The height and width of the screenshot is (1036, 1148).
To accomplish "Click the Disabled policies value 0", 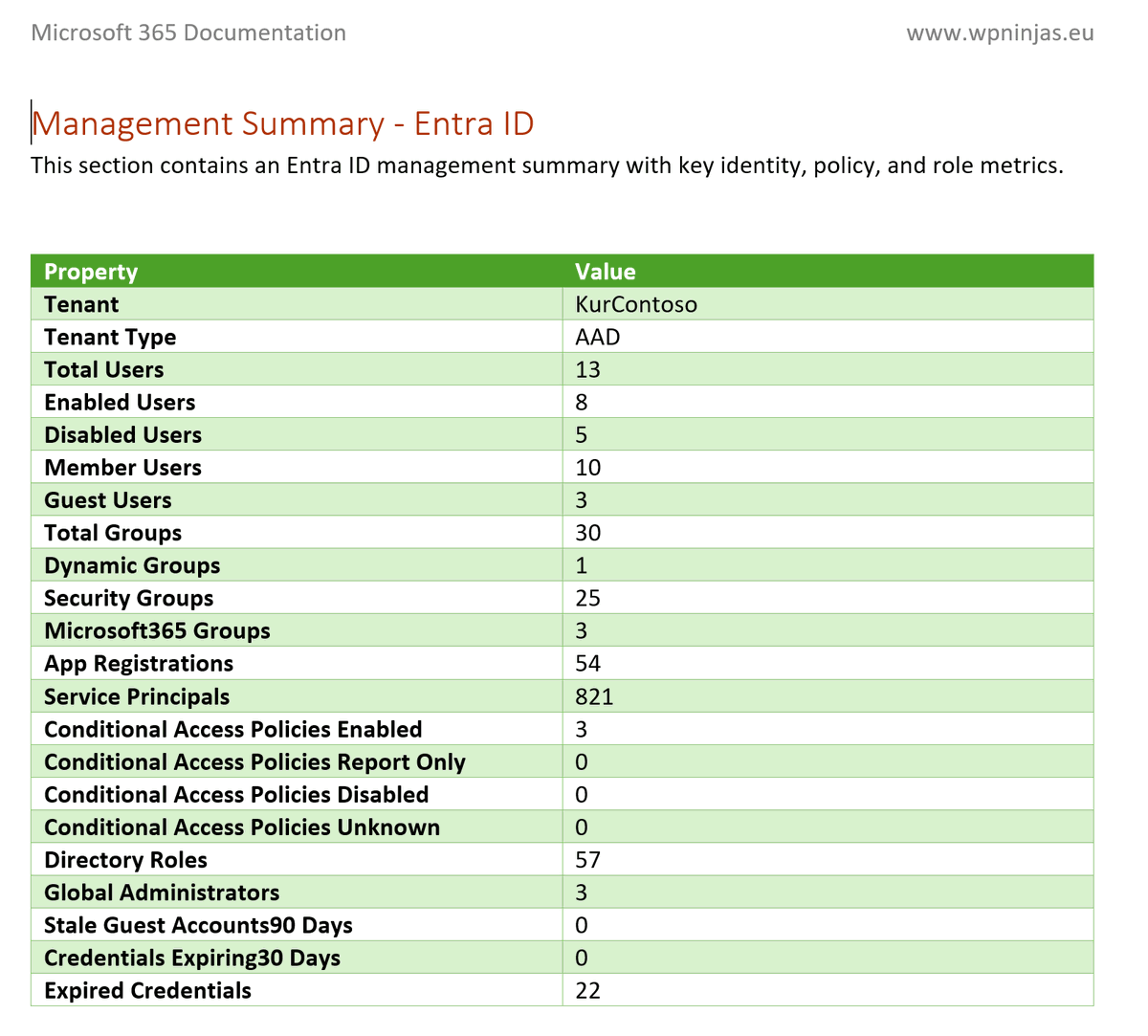I will pyautogui.click(x=582, y=794).
